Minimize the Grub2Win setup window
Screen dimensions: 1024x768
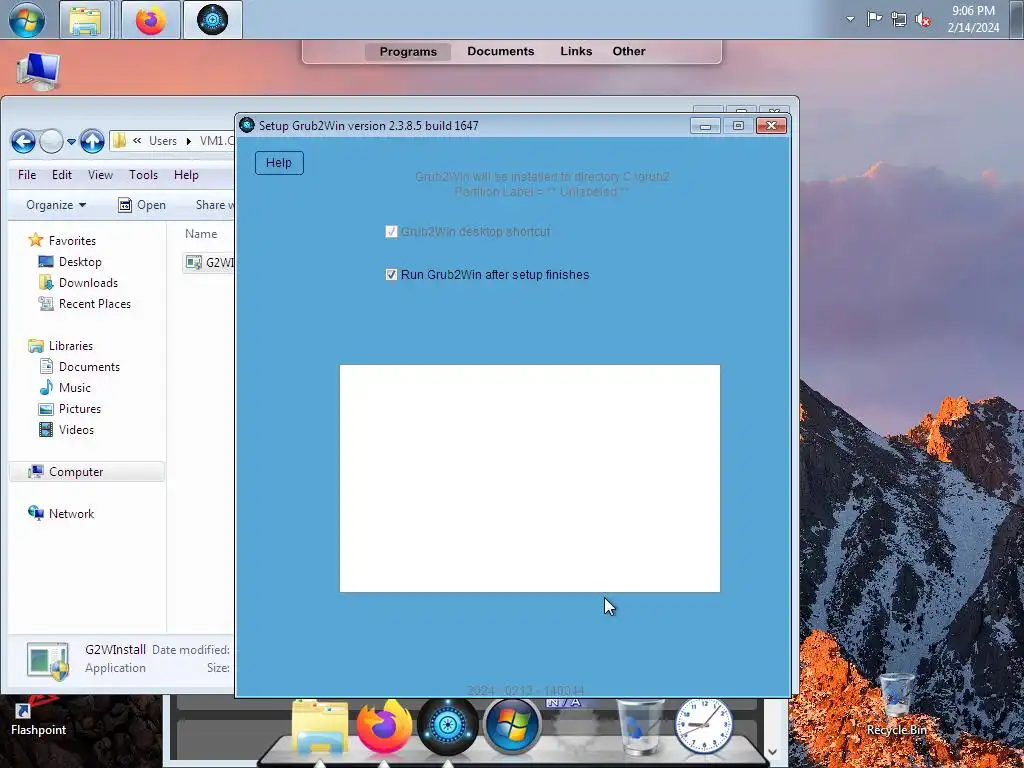click(705, 125)
